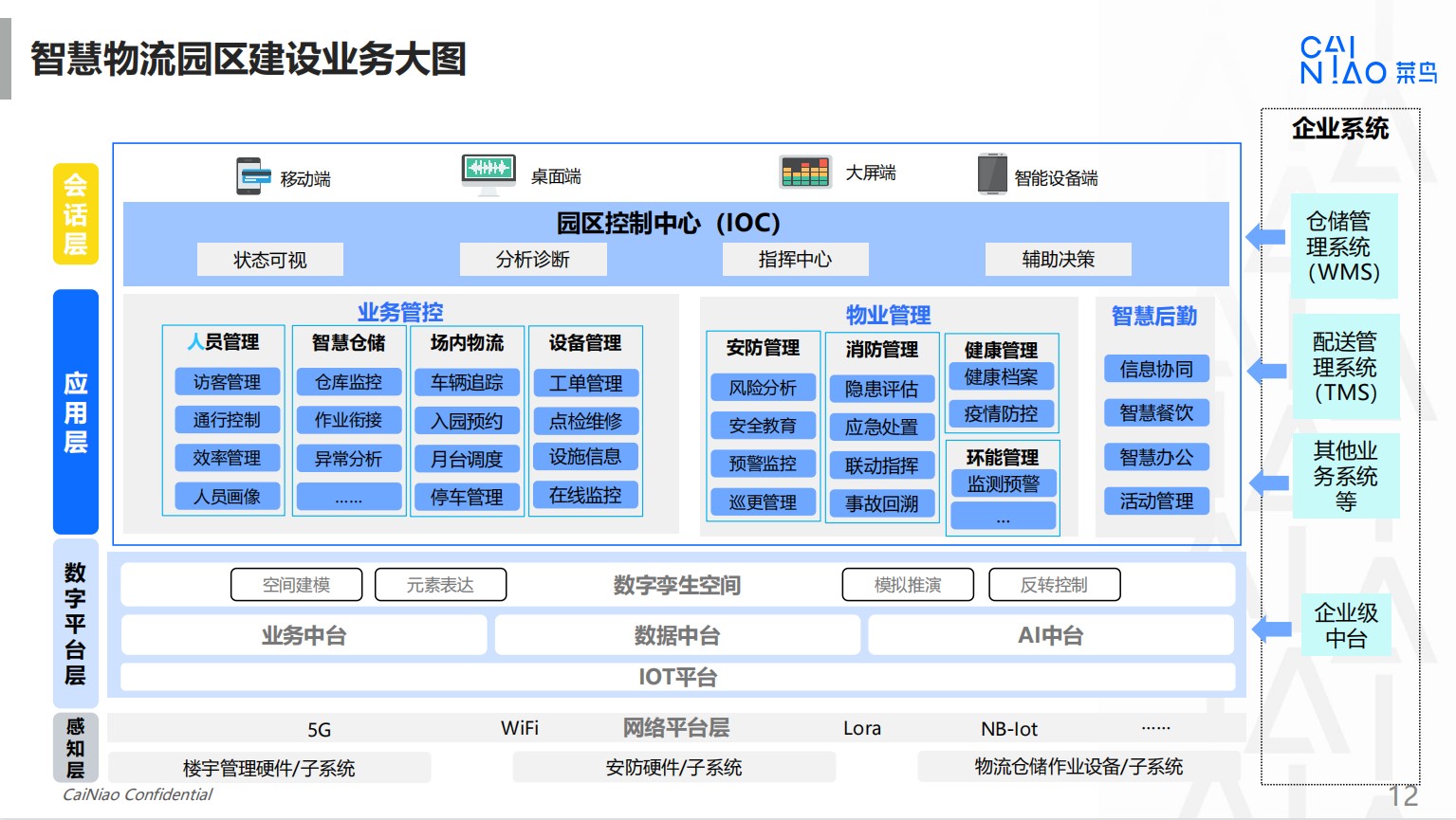Click the 停车管理 item
The image size is (1456, 820).
(x=467, y=497)
